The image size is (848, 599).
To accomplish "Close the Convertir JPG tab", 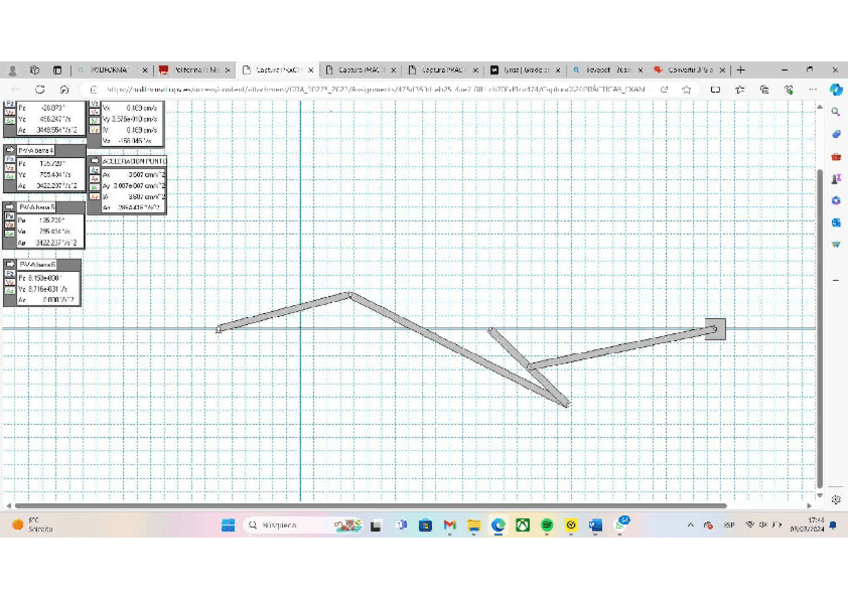I will coord(723,70).
